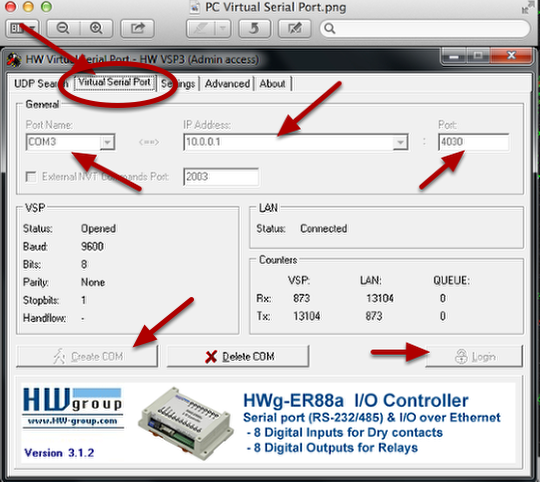
Task: Click the LAN Rx counter 13104
Action: coord(380,298)
